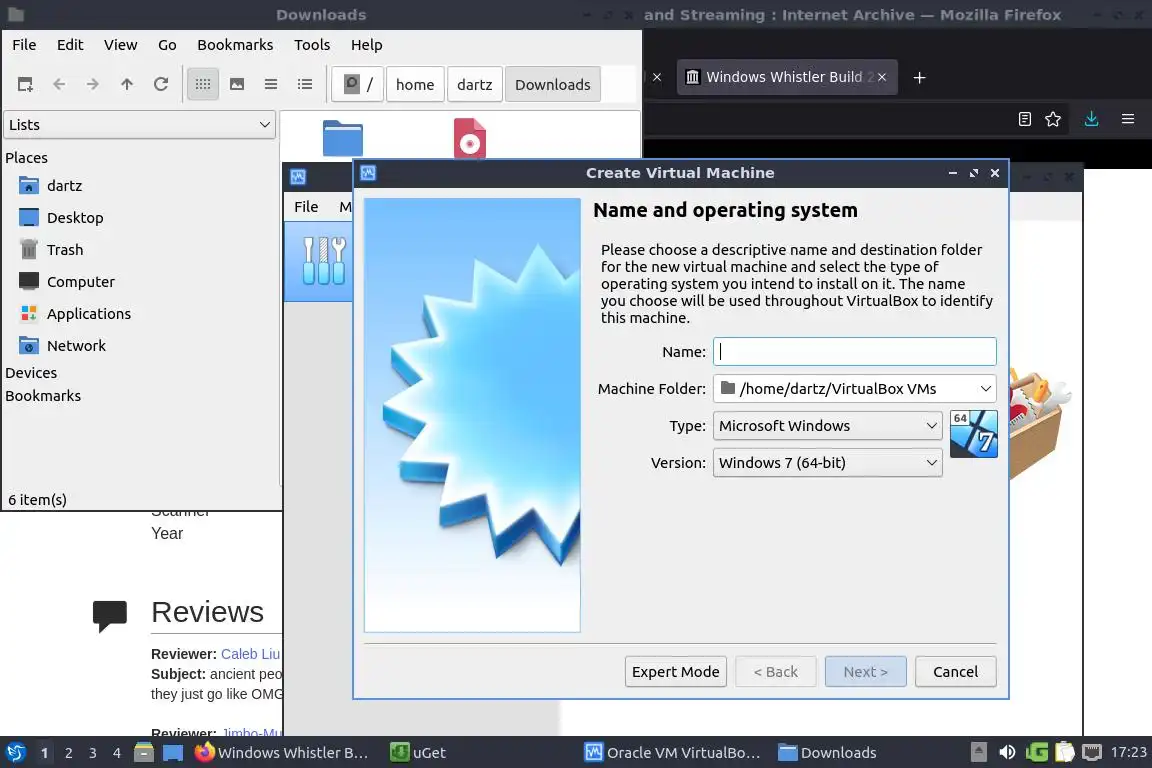Click the Name input field
The image size is (1152, 768).
(854, 352)
